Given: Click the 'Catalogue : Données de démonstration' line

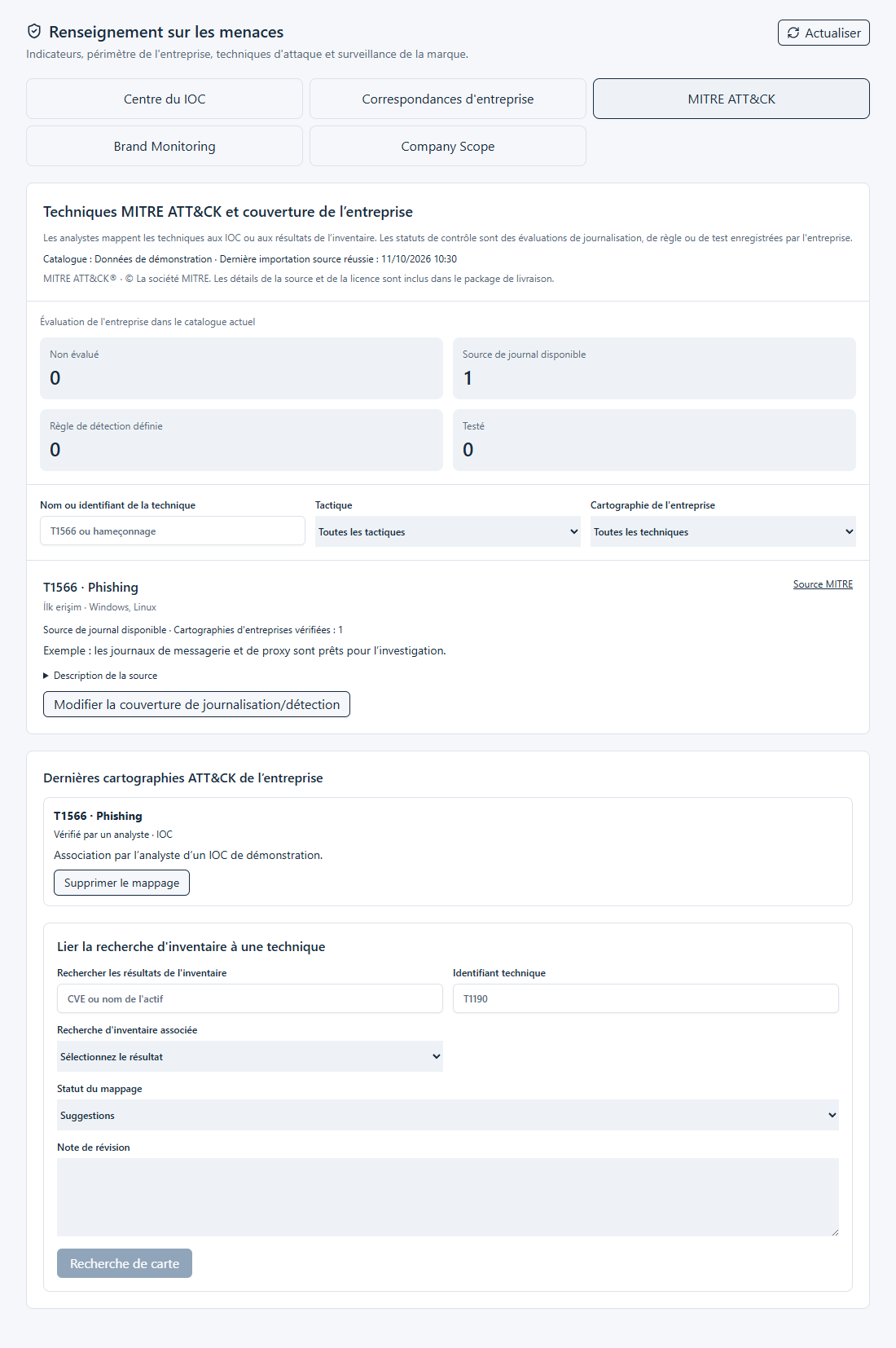Looking at the screenshot, I should tap(250, 259).
